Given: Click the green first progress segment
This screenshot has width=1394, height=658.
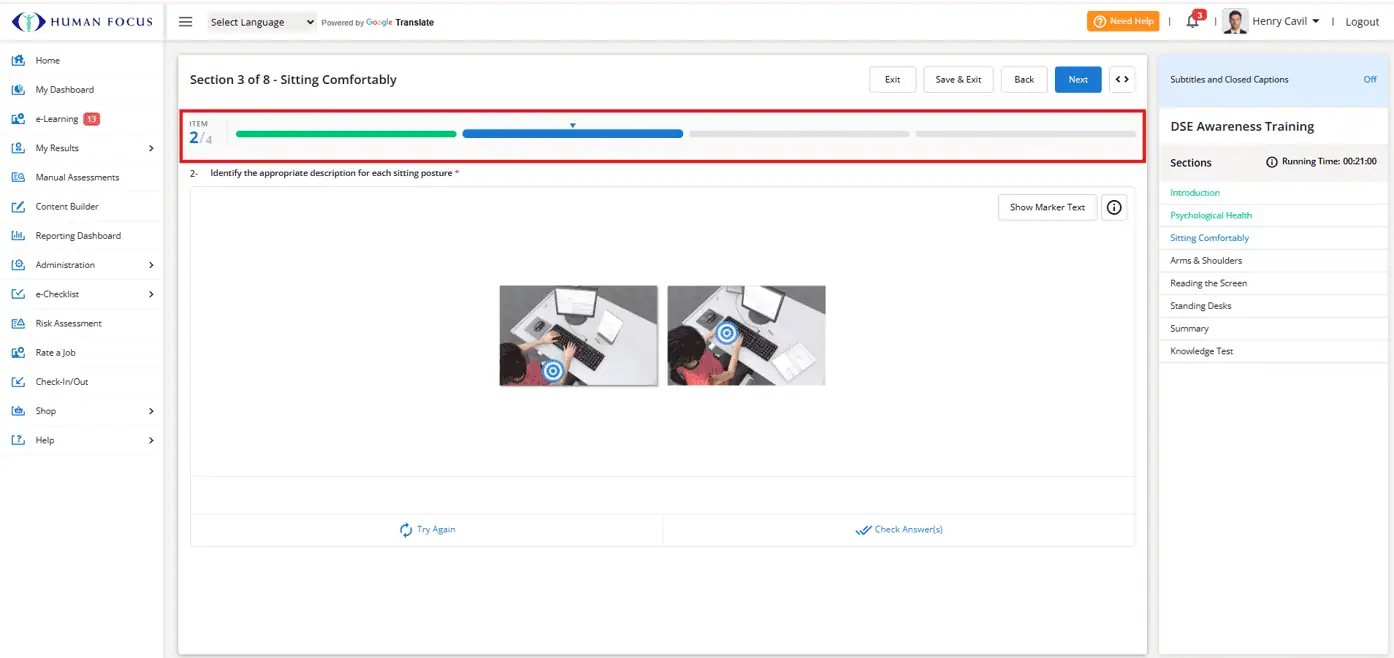Looking at the screenshot, I should [346, 134].
